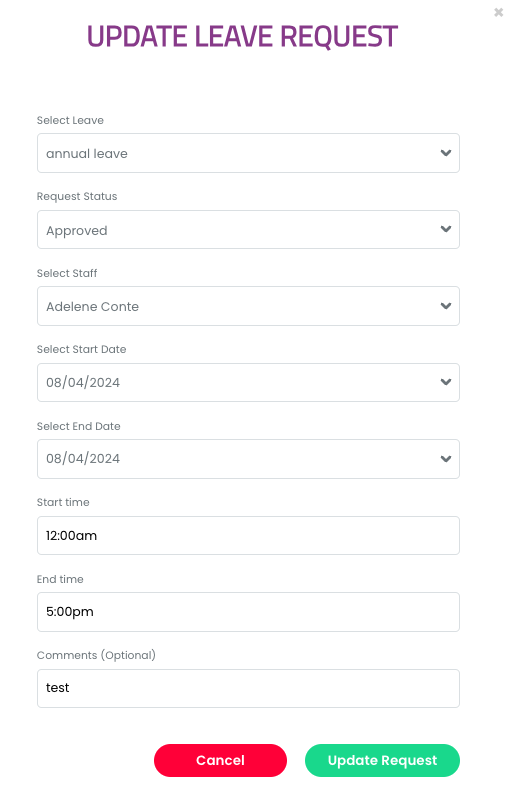Click the Start Date chevron arrow

445,382
